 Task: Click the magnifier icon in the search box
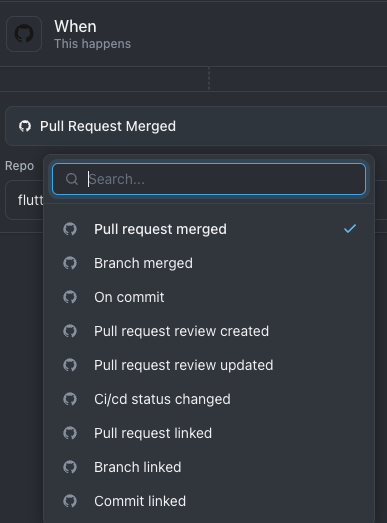click(x=72, y=179)
